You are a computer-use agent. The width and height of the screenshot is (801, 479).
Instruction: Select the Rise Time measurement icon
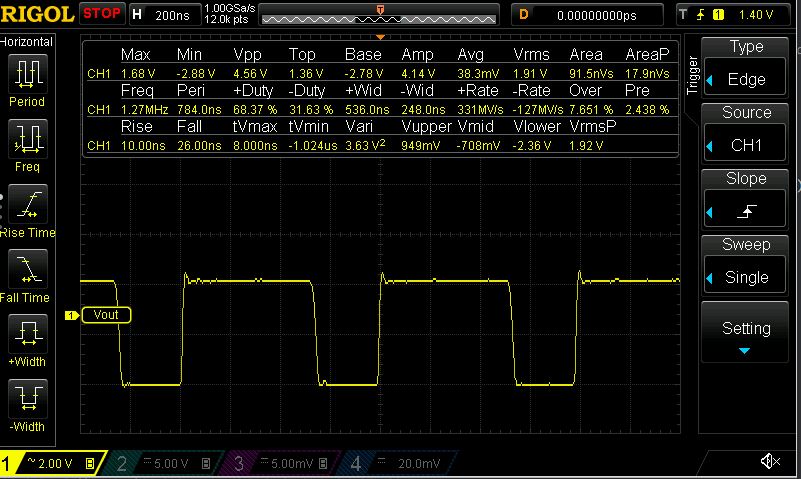pyautogui.click(x=28, y=204)
